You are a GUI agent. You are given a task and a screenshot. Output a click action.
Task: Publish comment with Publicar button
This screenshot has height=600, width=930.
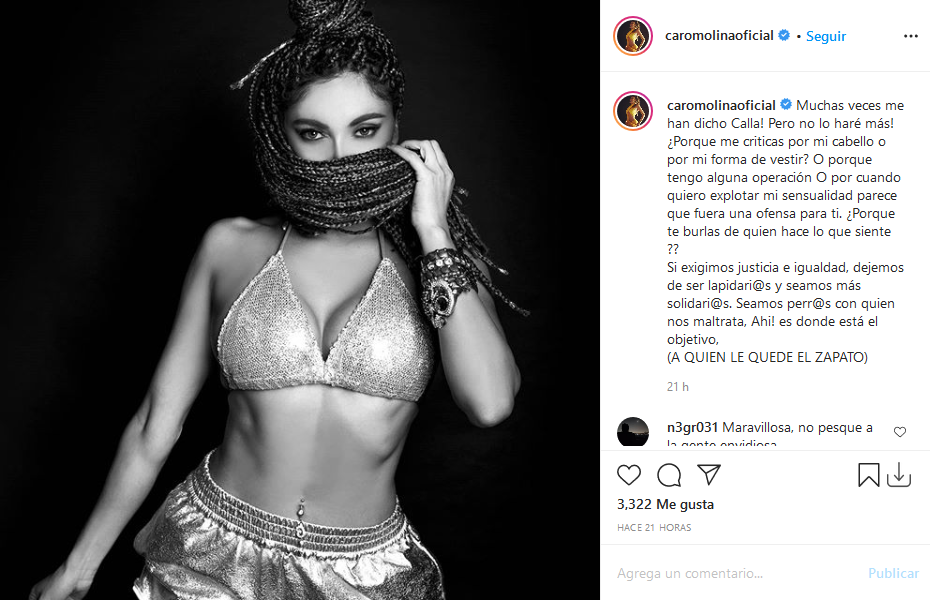point(893,573)
